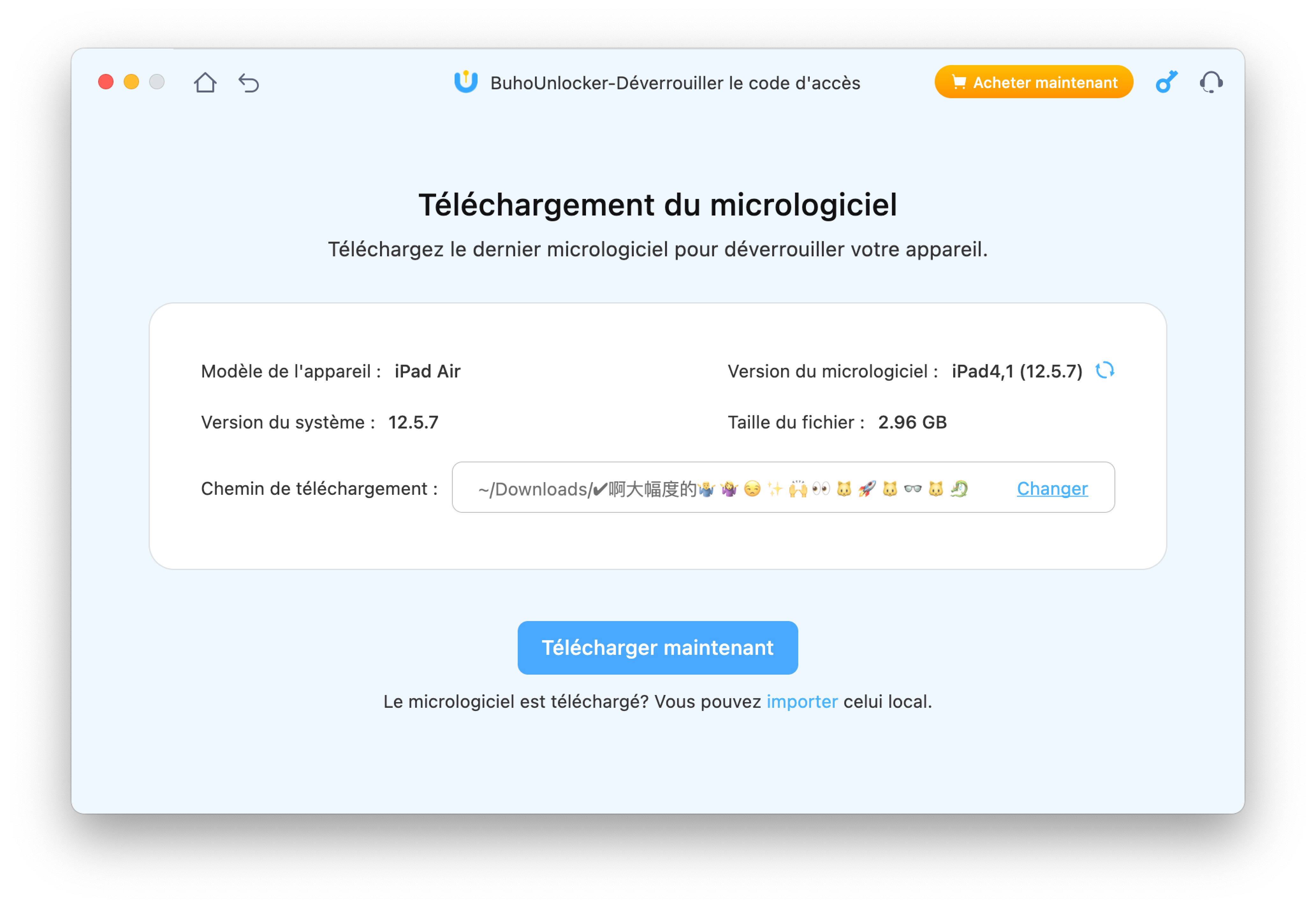Click the Téléchargez le dernier micrologiciel subtitle

(x=657, y=250)
